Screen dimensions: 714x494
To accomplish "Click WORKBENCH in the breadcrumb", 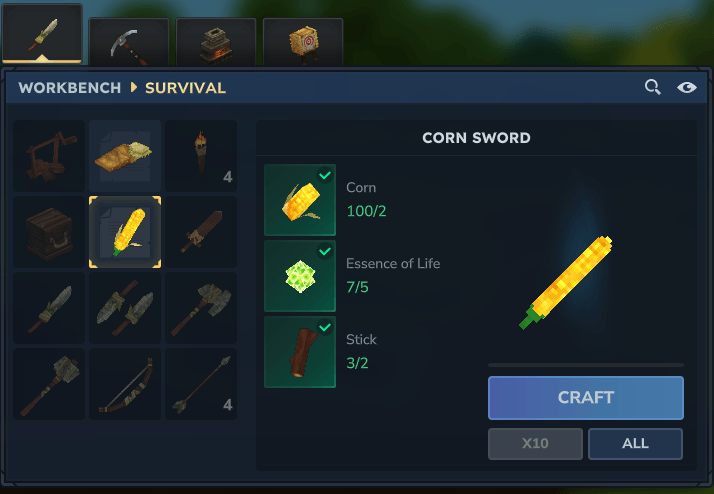I will click(x=70, y=87).
